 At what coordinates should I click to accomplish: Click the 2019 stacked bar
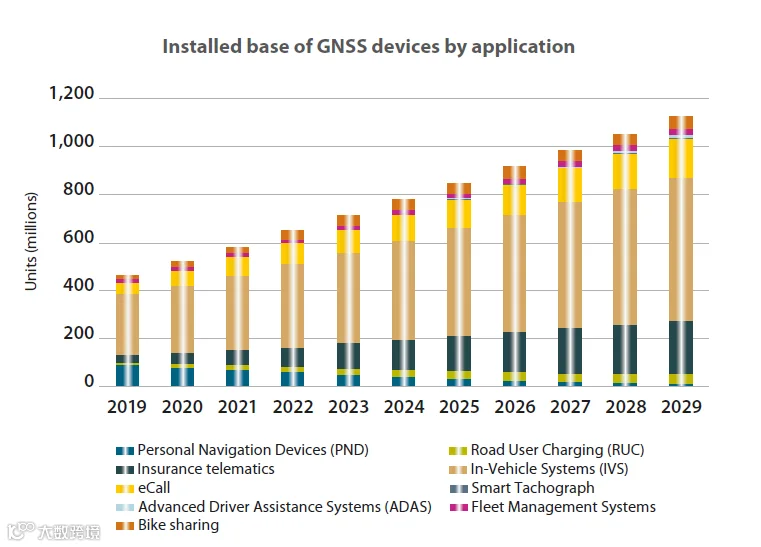(127, 331)
